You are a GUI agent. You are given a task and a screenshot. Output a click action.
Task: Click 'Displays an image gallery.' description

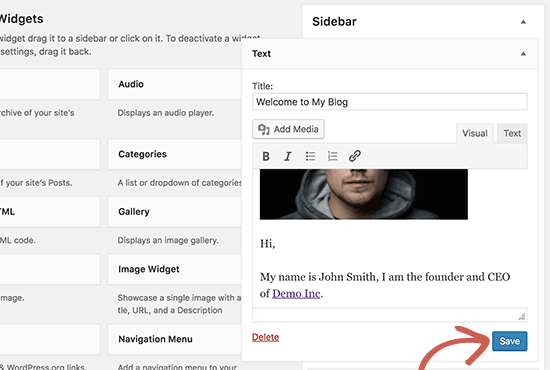click(168, 240)
